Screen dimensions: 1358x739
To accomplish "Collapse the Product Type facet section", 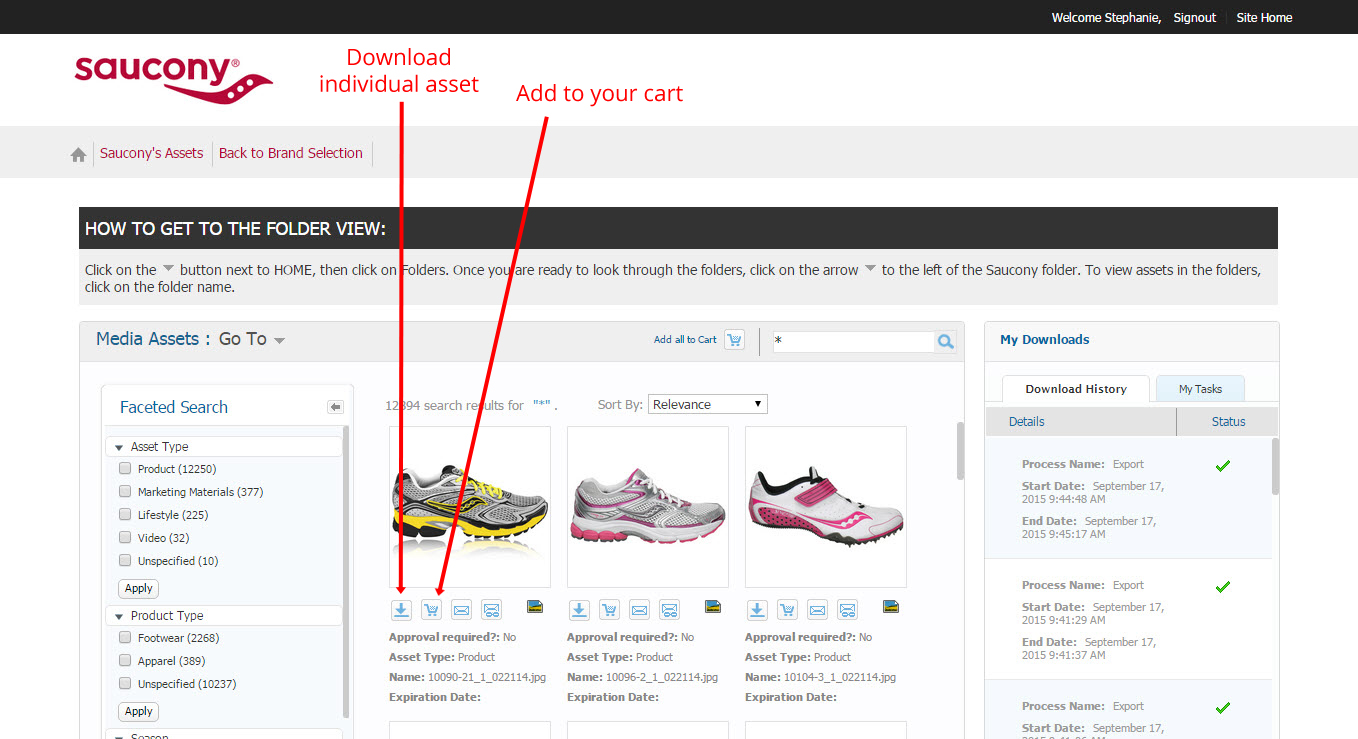I will tap(119, 616).
